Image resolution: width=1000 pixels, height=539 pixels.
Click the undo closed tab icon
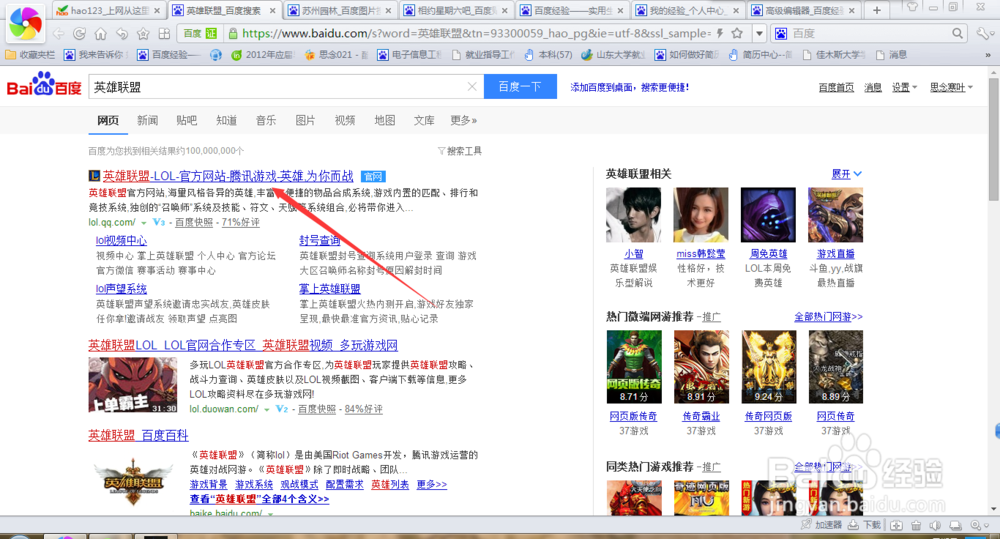click(x=122, y=33)
